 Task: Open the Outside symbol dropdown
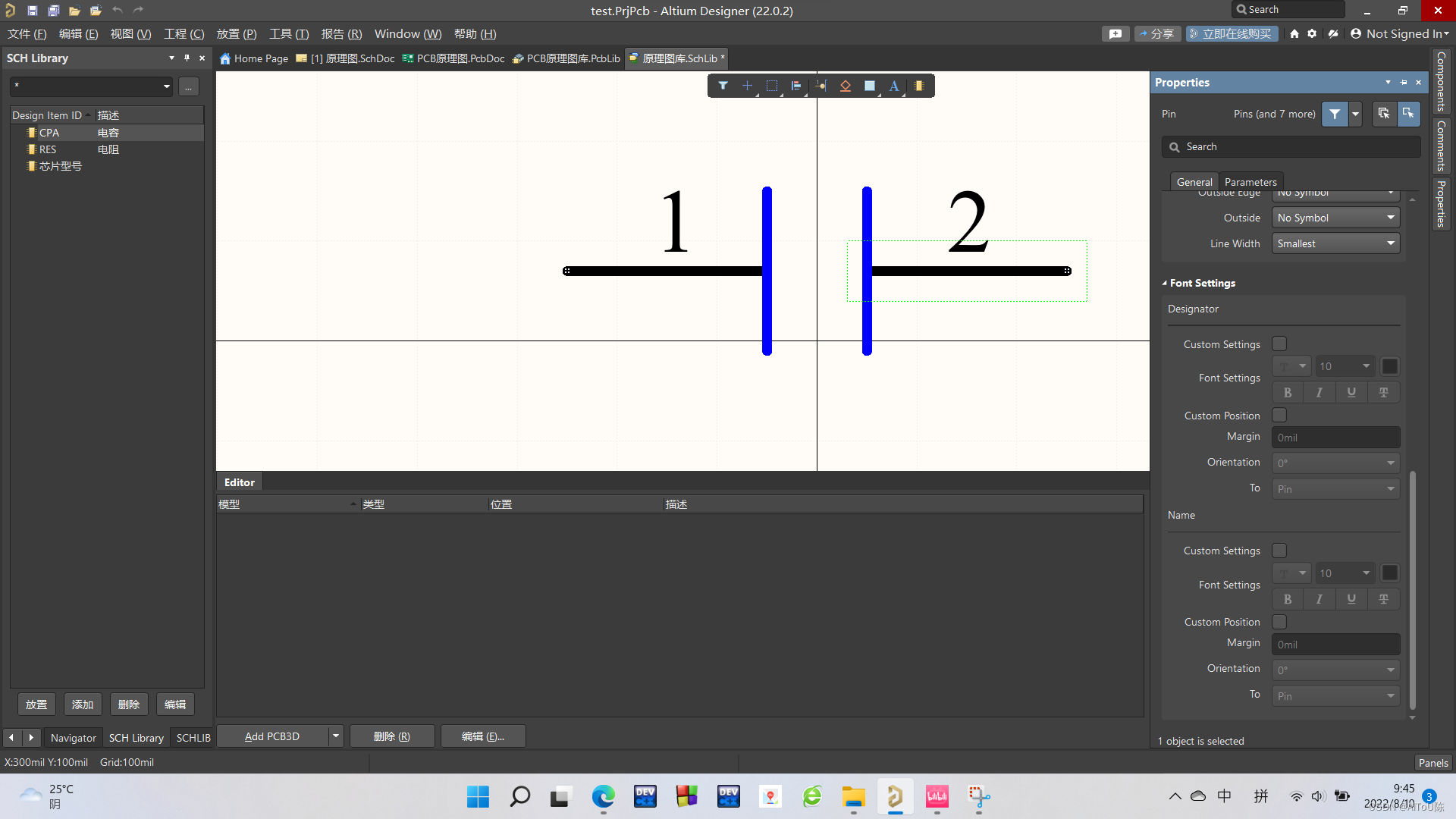click(1335, 218)
